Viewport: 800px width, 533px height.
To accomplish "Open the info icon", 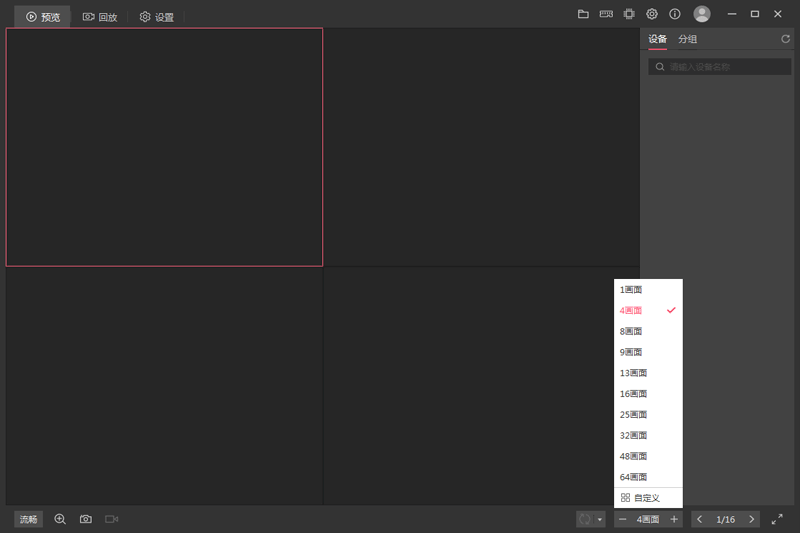I will (675, 14).
